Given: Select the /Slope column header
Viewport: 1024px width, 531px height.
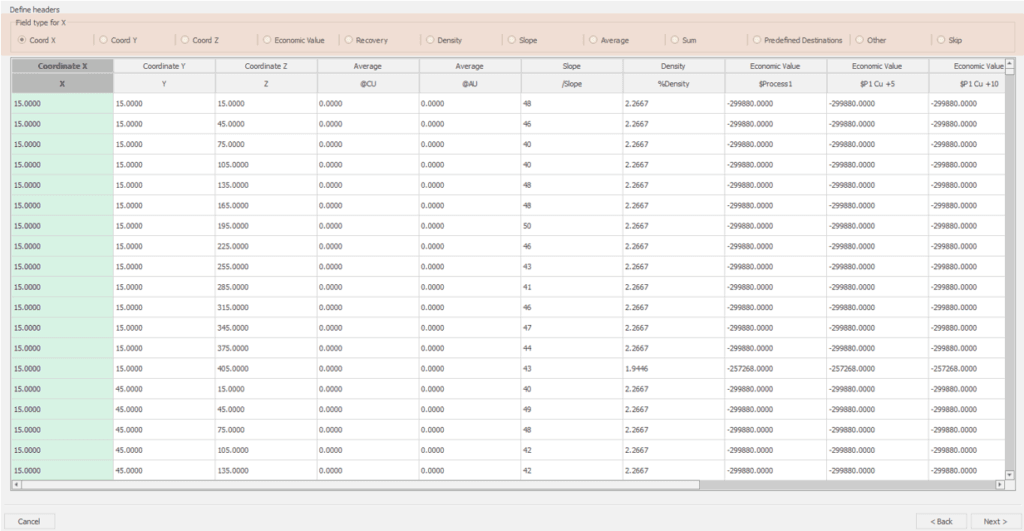Looking at the screenshot, I should coord(571,84).
